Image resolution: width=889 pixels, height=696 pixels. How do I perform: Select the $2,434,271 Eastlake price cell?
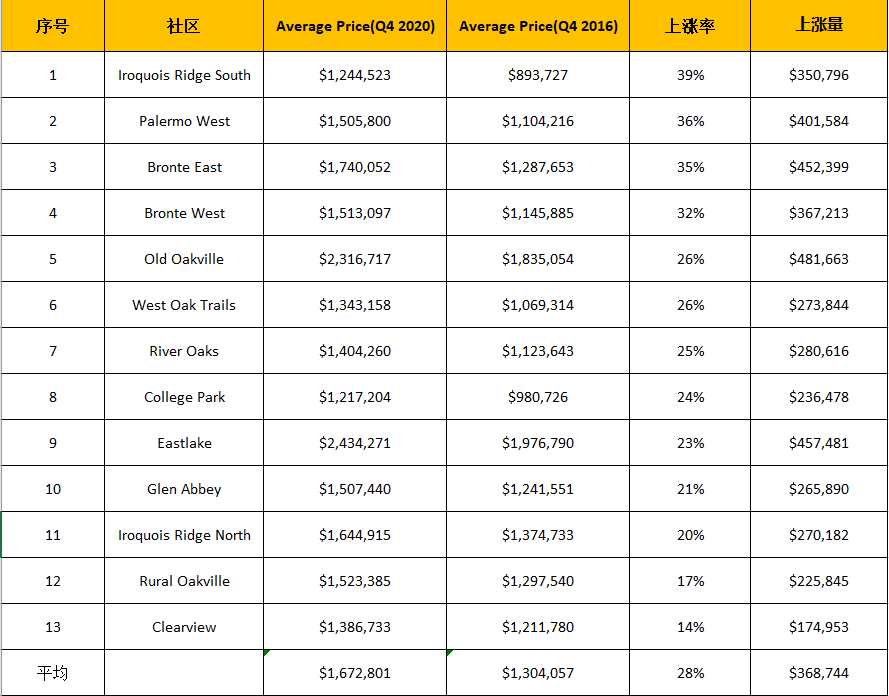(355, 443)
